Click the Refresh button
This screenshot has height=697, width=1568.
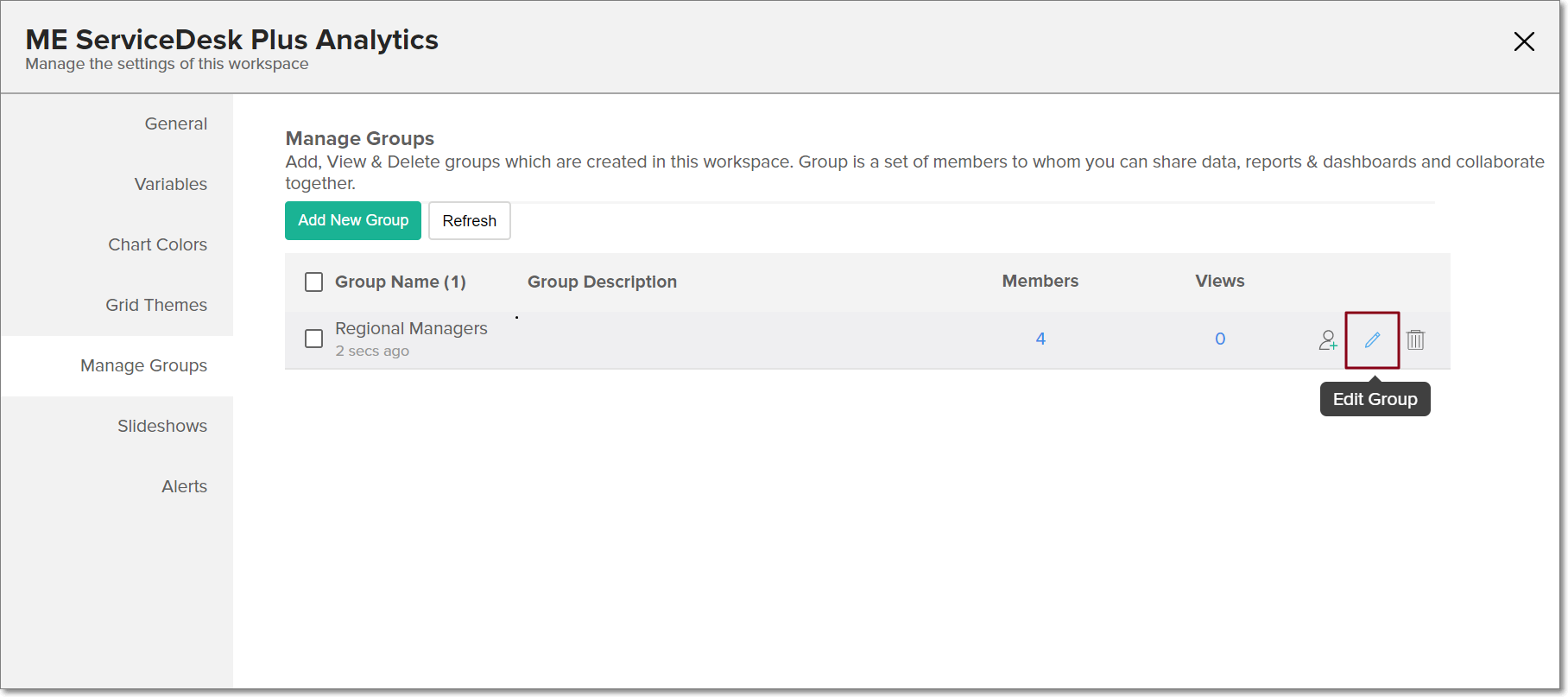(x=469, y=221)
